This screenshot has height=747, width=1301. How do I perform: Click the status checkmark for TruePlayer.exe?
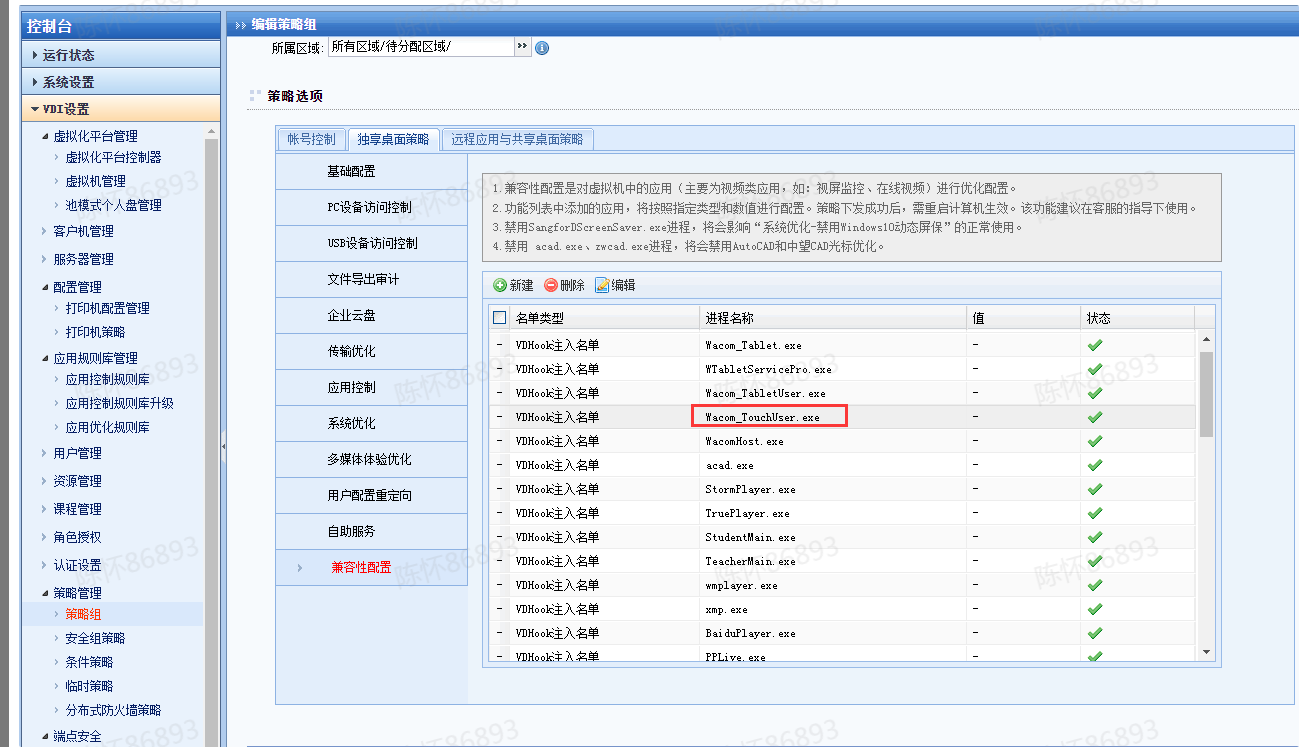pos(1095,513)
